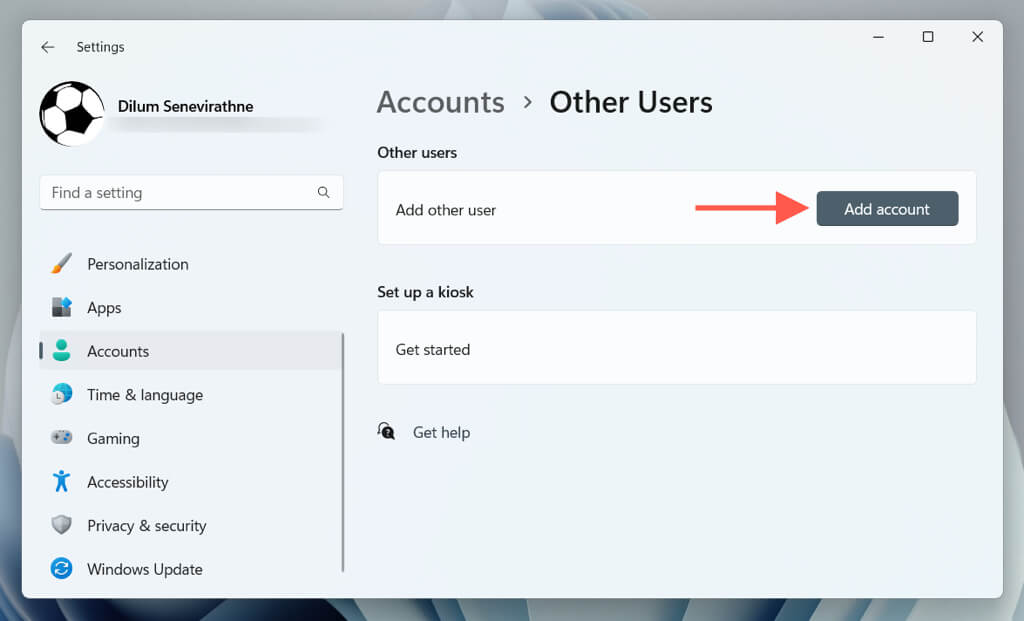
Task: Open Time & language globe icon
Action: (x=61, y=394)
